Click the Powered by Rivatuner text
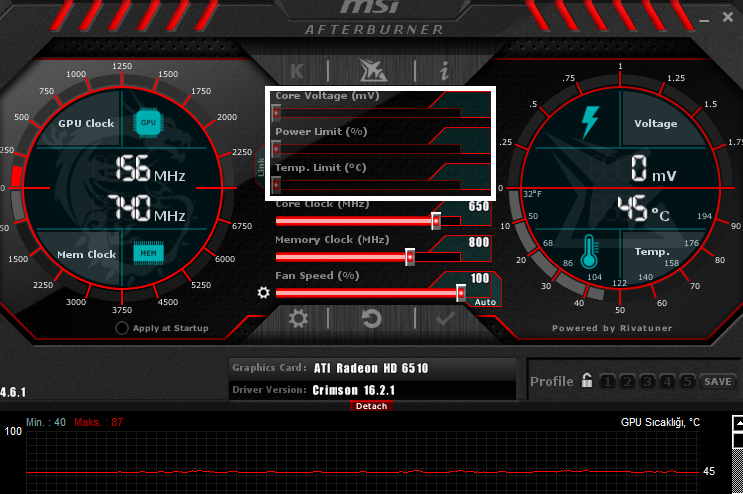Image resolution: width=743 pixels, height=494 pixels. (x=612, y=328)
